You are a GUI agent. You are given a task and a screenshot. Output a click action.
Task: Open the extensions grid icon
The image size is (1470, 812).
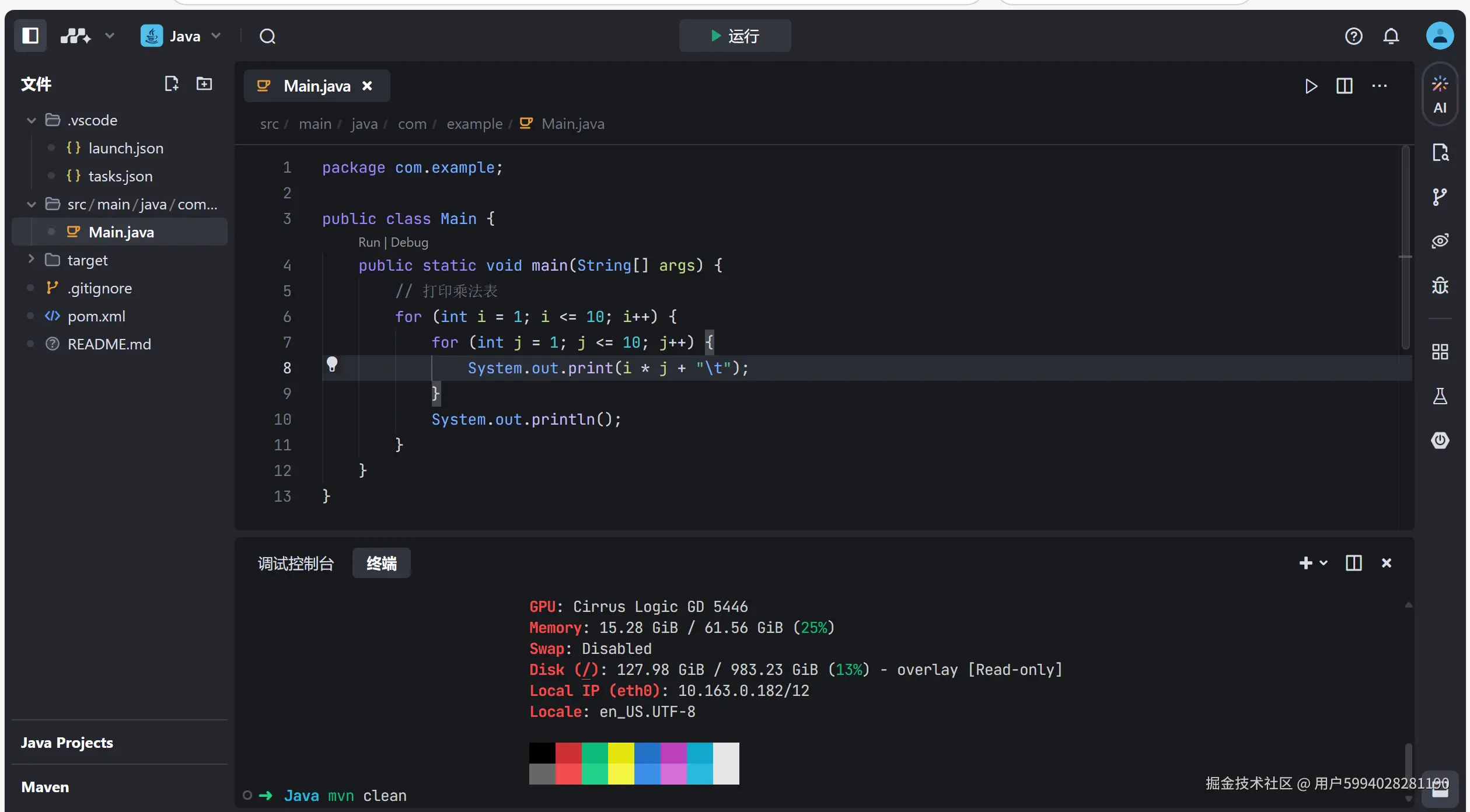pos(1439,352)
